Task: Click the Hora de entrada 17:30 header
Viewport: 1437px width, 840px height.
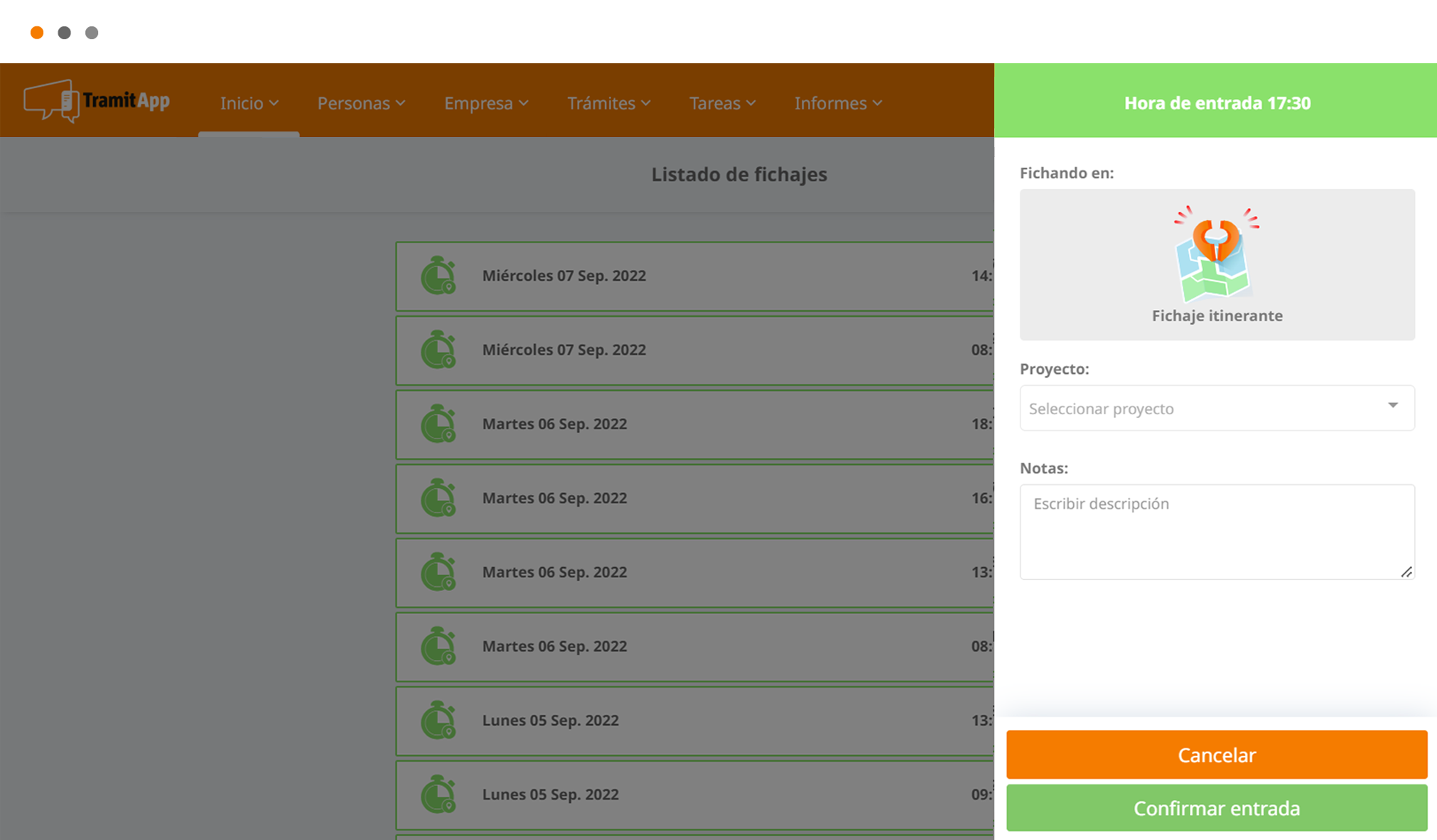Action: (1217, 103)
